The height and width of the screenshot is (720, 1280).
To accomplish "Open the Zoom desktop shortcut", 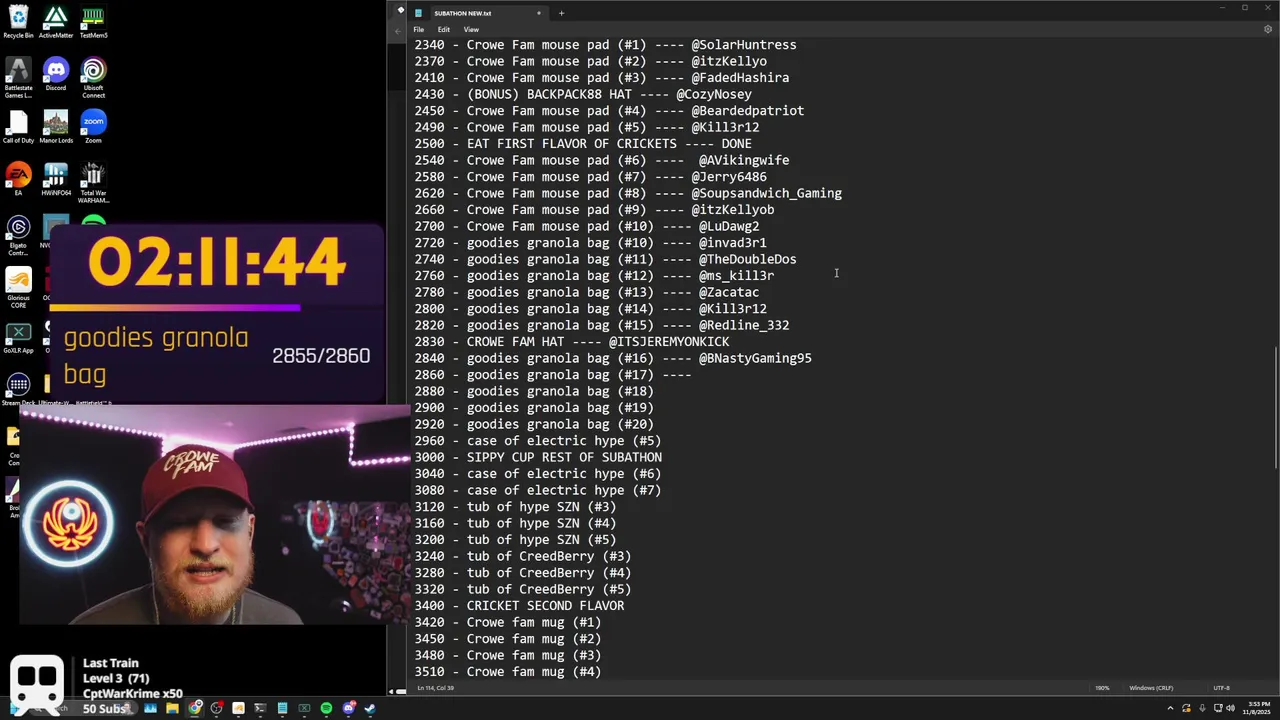I will 93,126.
